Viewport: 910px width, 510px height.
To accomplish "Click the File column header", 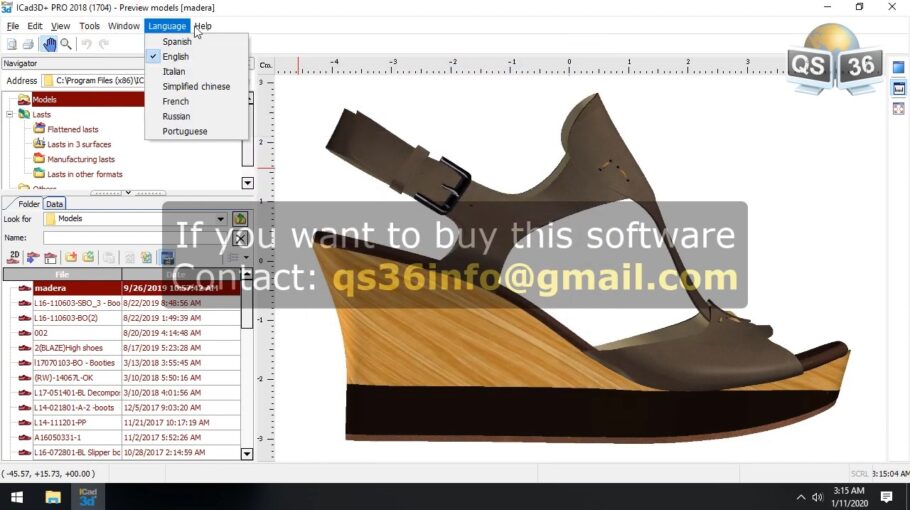I will 62,274.
